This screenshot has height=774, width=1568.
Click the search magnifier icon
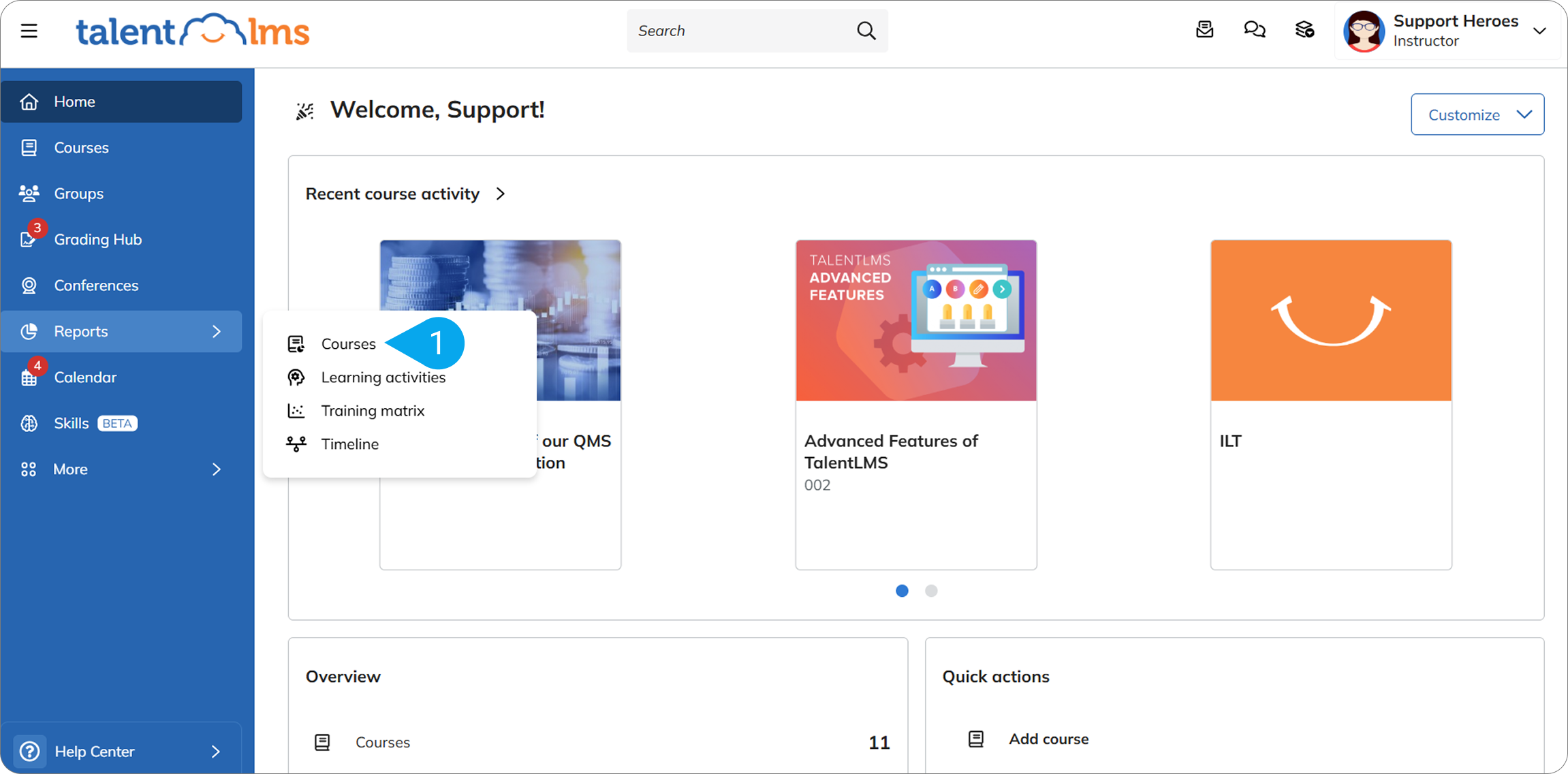click(x=866, y=31)
